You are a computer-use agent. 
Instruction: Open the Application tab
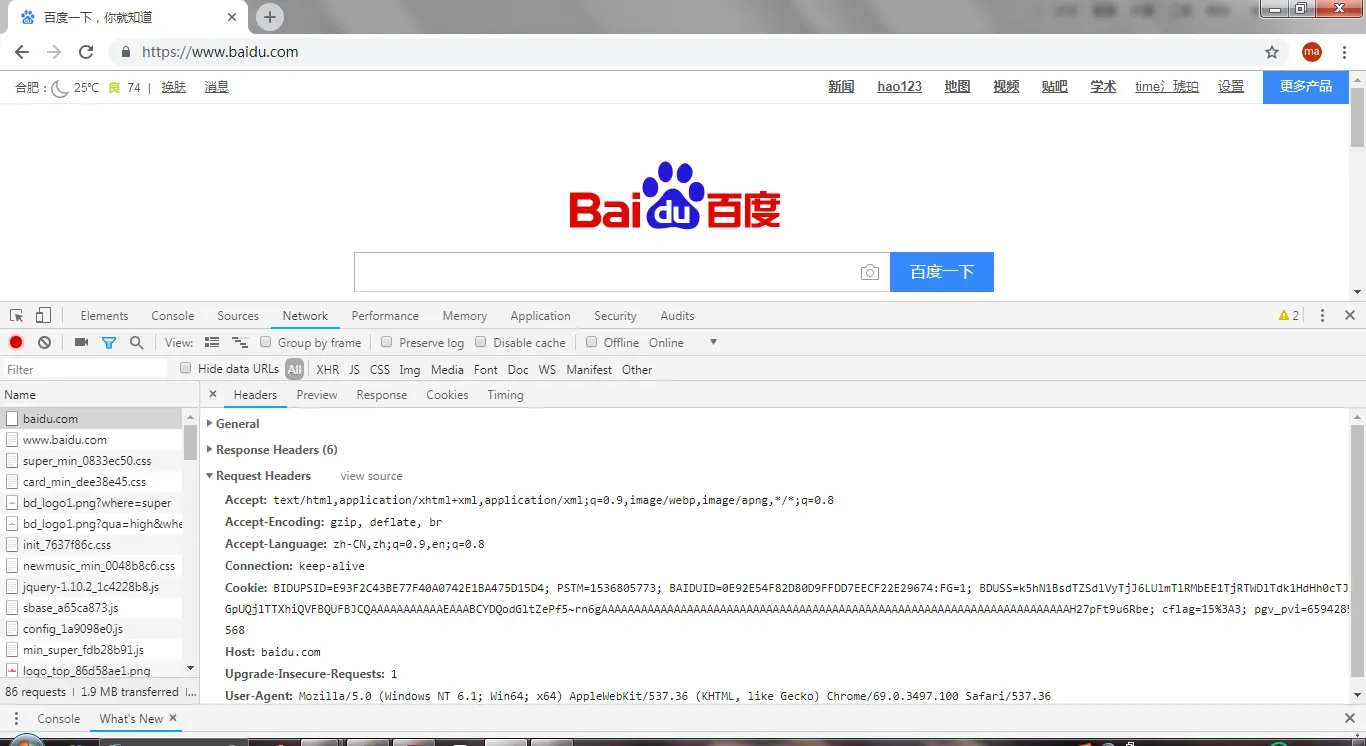click(540, 316)
